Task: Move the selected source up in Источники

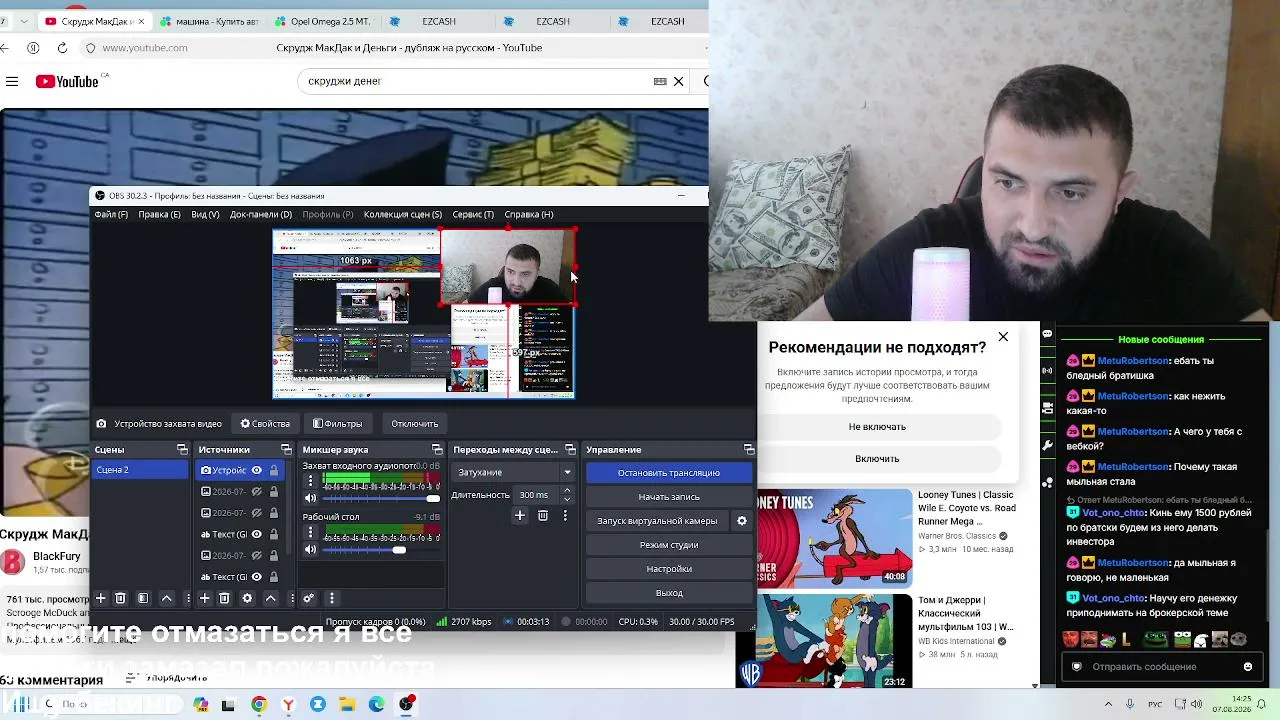Action: pos(270,598)
